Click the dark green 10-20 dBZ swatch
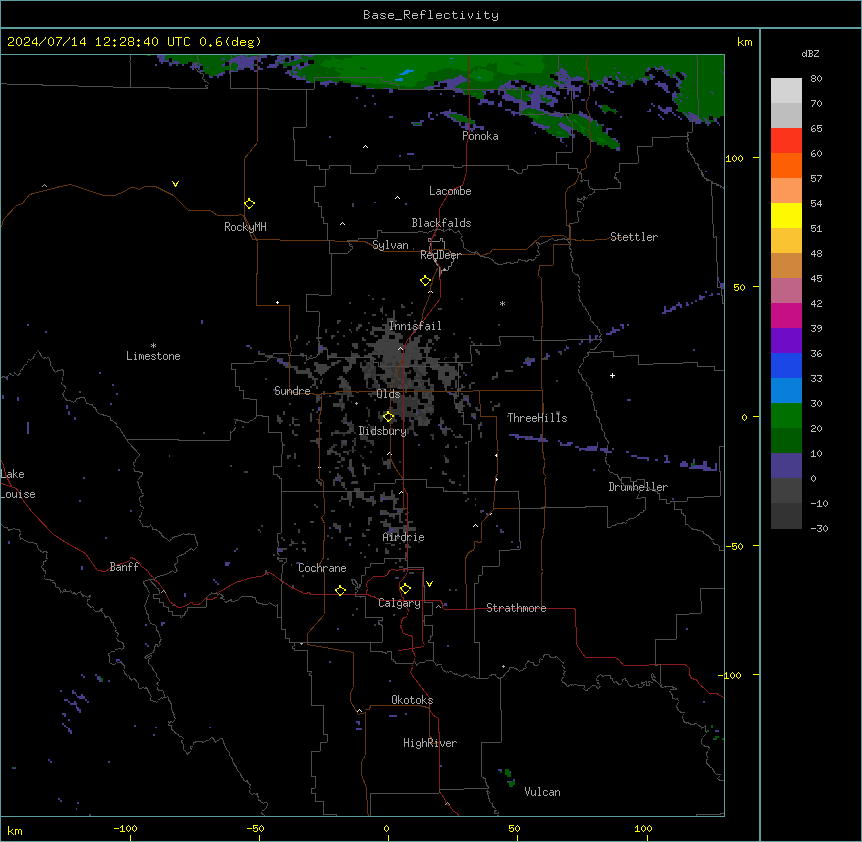862x842 pixels. (x=786, y=440)
